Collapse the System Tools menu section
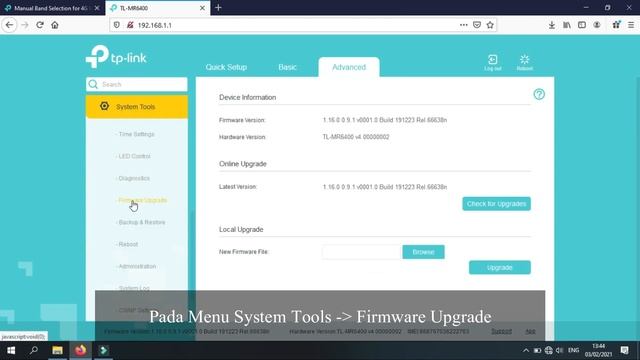The height and width of the screenshot is (360, 640). [137, 107]
